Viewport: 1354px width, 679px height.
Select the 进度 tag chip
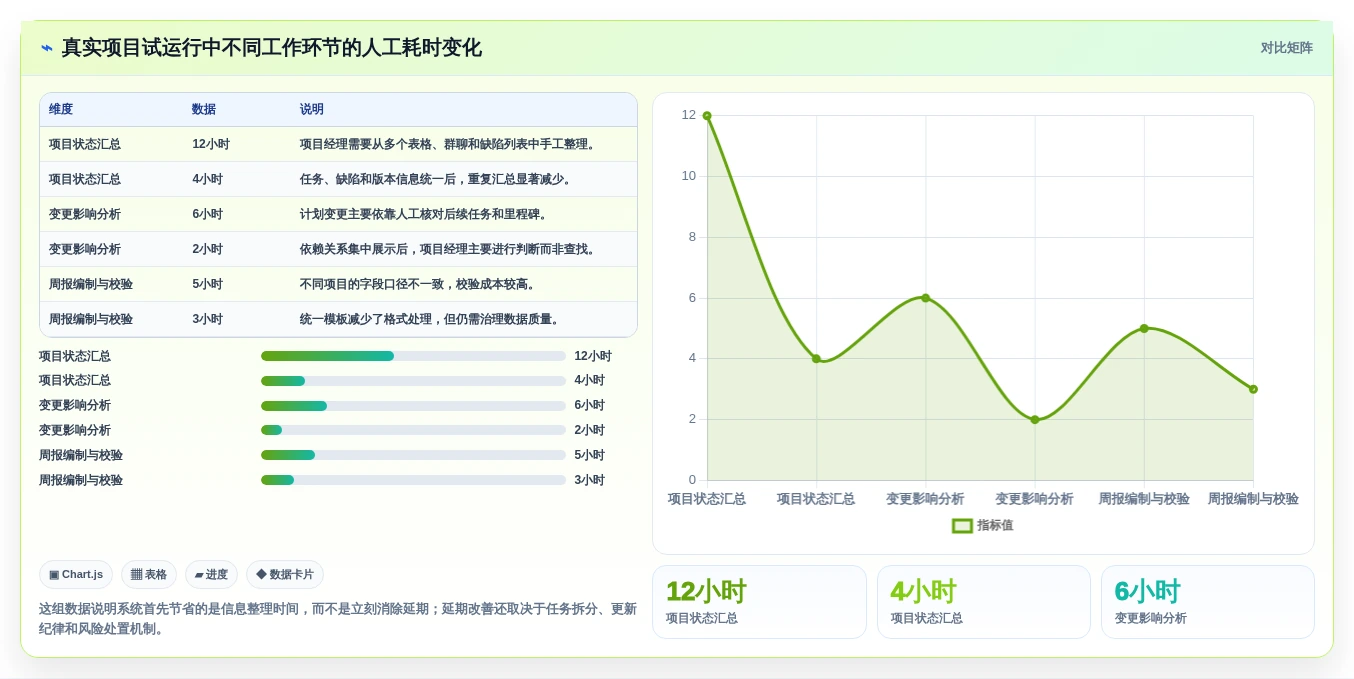(x=211, y=574)
